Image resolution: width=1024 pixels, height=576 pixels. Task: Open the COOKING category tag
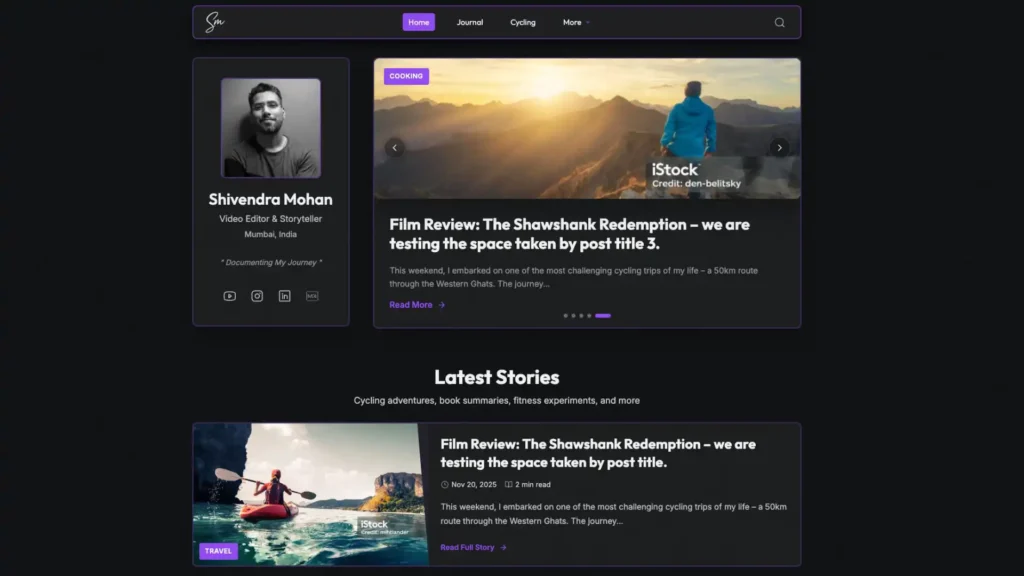pyautogui.click(x=406, y=76)
